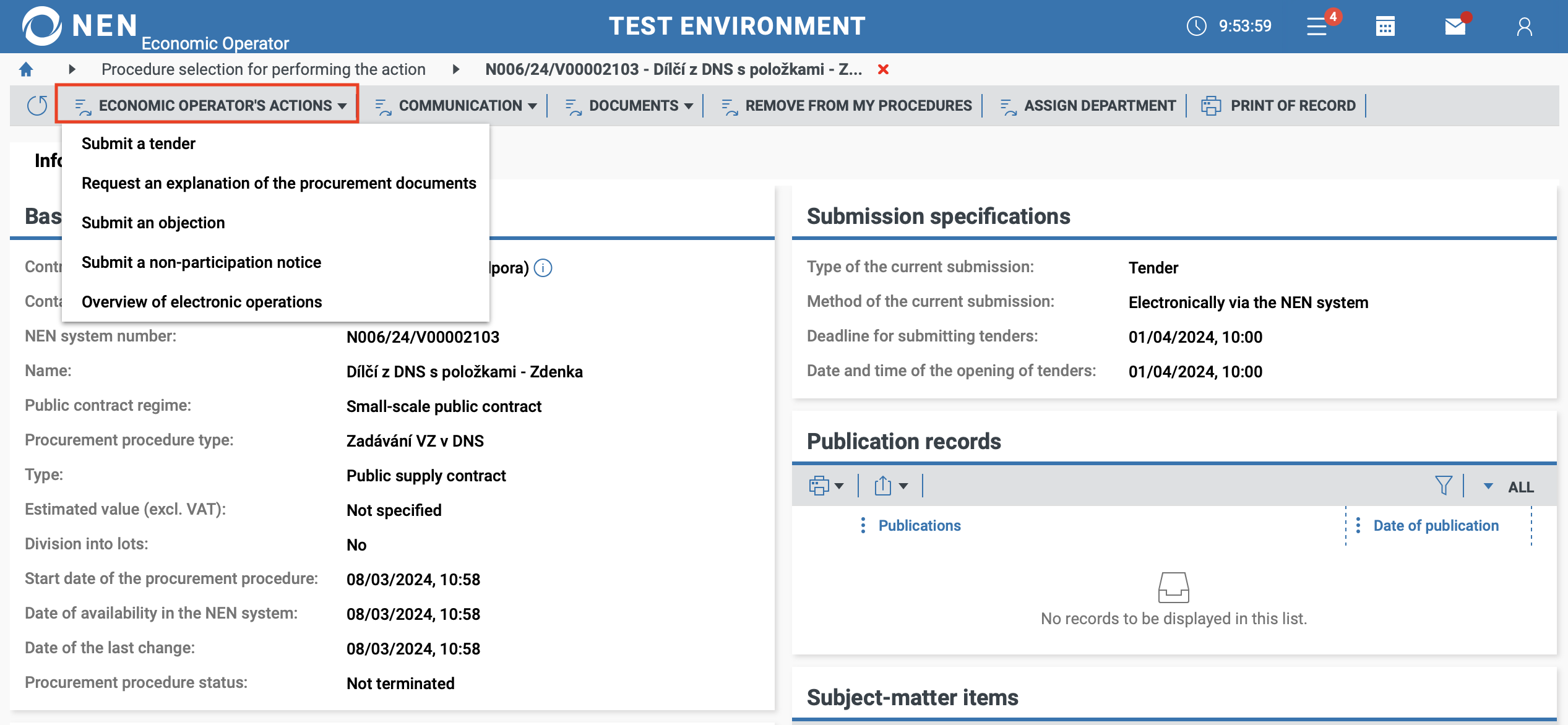This screenshot has width=1568, height=725.
Task: Close the N006/24/V00002103 breadcrumb with red X
Action: tap(883, 69)
